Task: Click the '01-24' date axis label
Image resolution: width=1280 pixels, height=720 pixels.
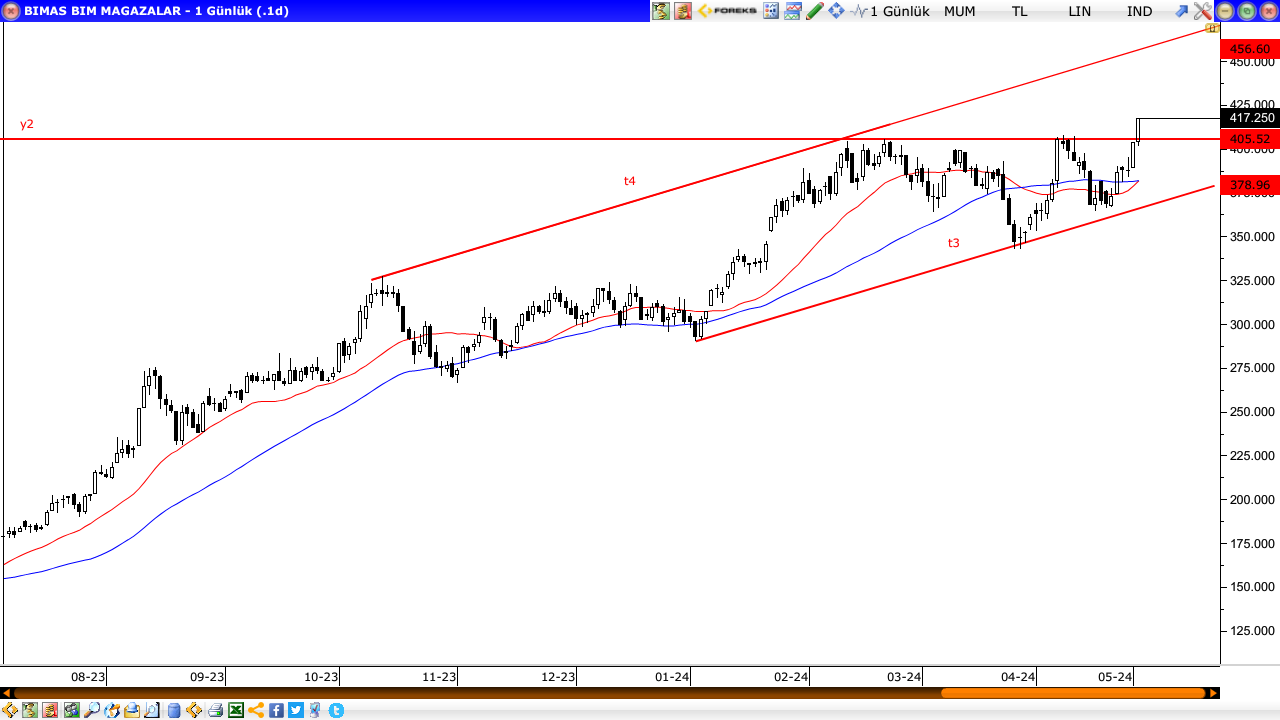Action: click(673, 677)
